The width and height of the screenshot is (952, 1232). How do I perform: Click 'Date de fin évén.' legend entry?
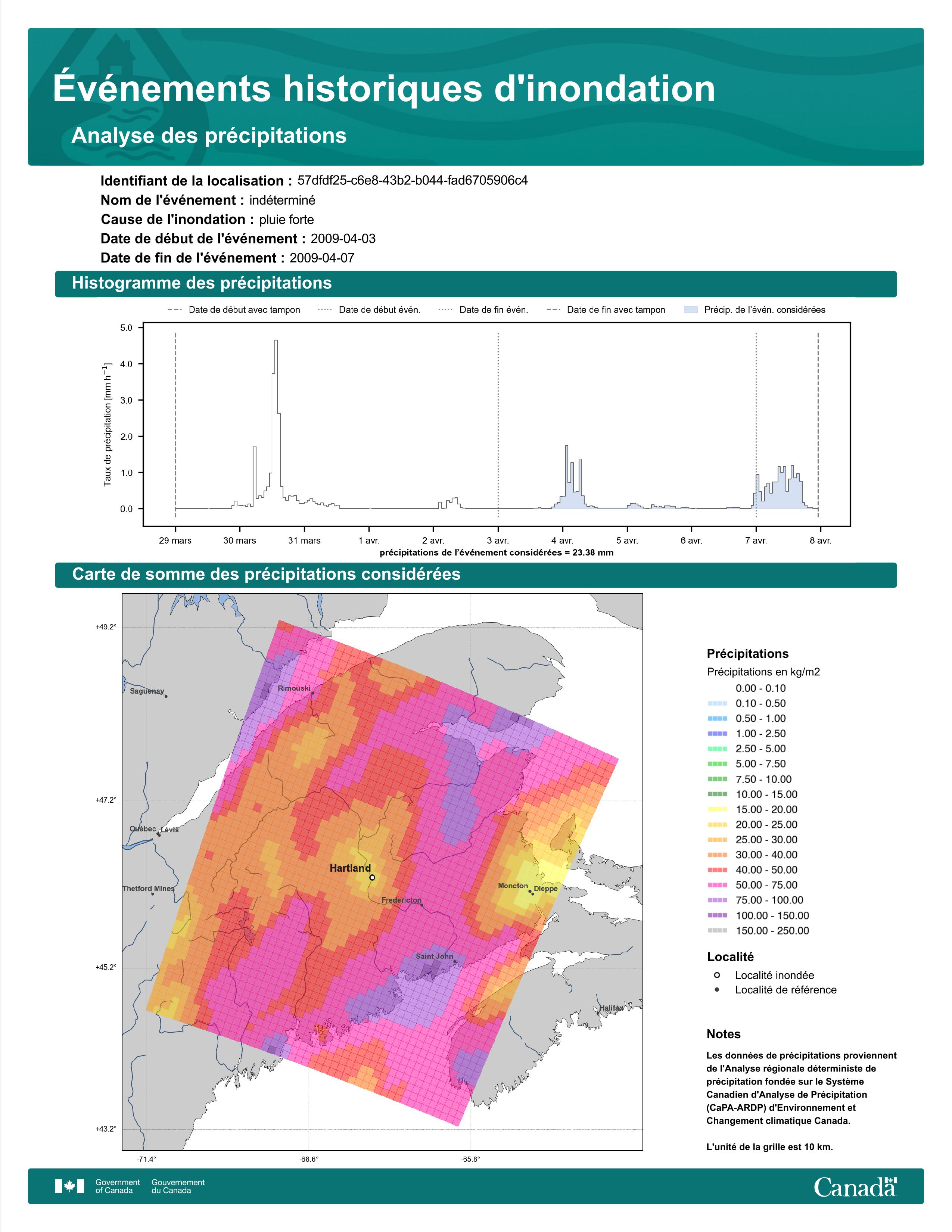tap(483, 310)
